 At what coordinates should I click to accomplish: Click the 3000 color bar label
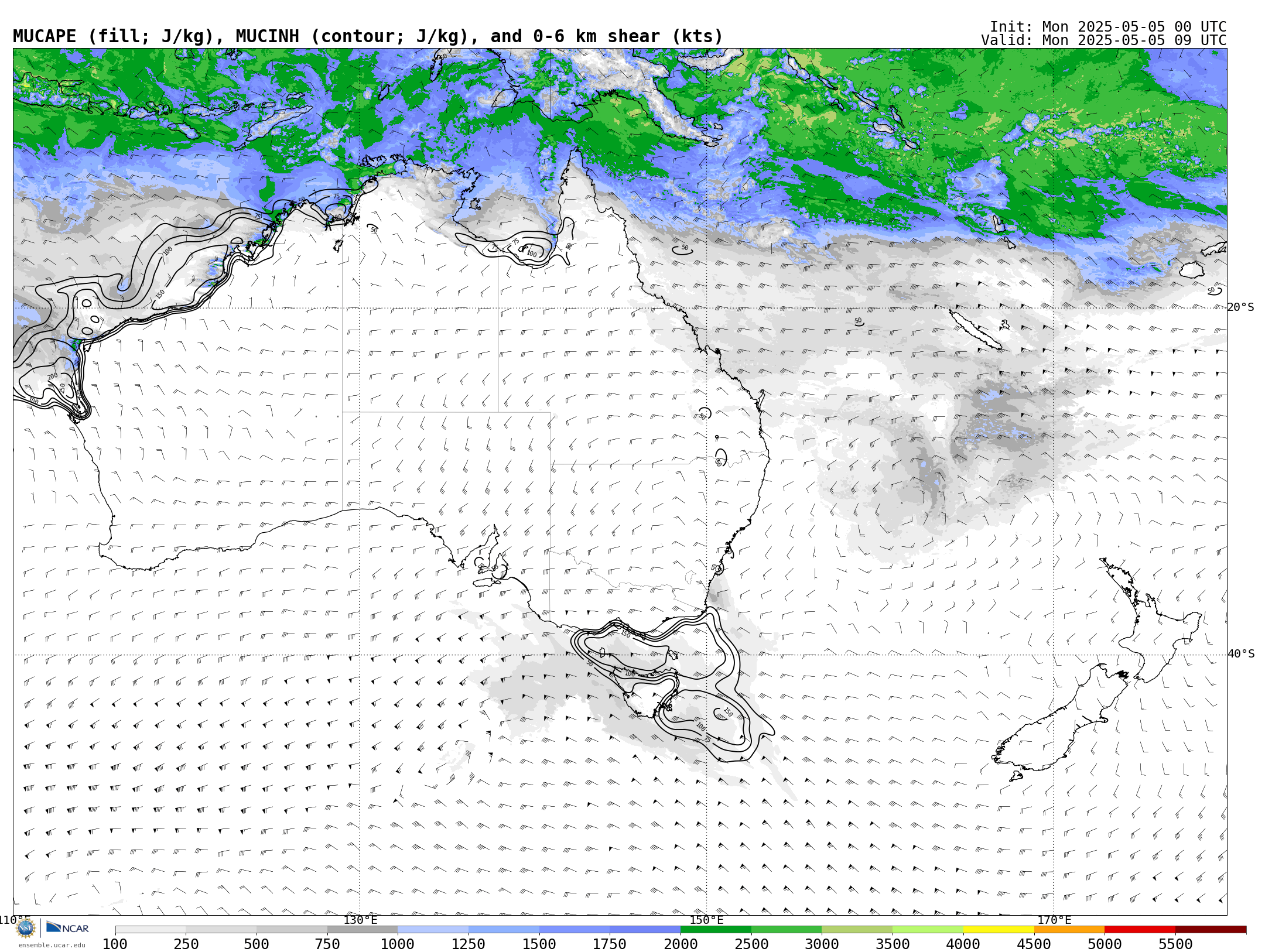(x=822, y=944)
